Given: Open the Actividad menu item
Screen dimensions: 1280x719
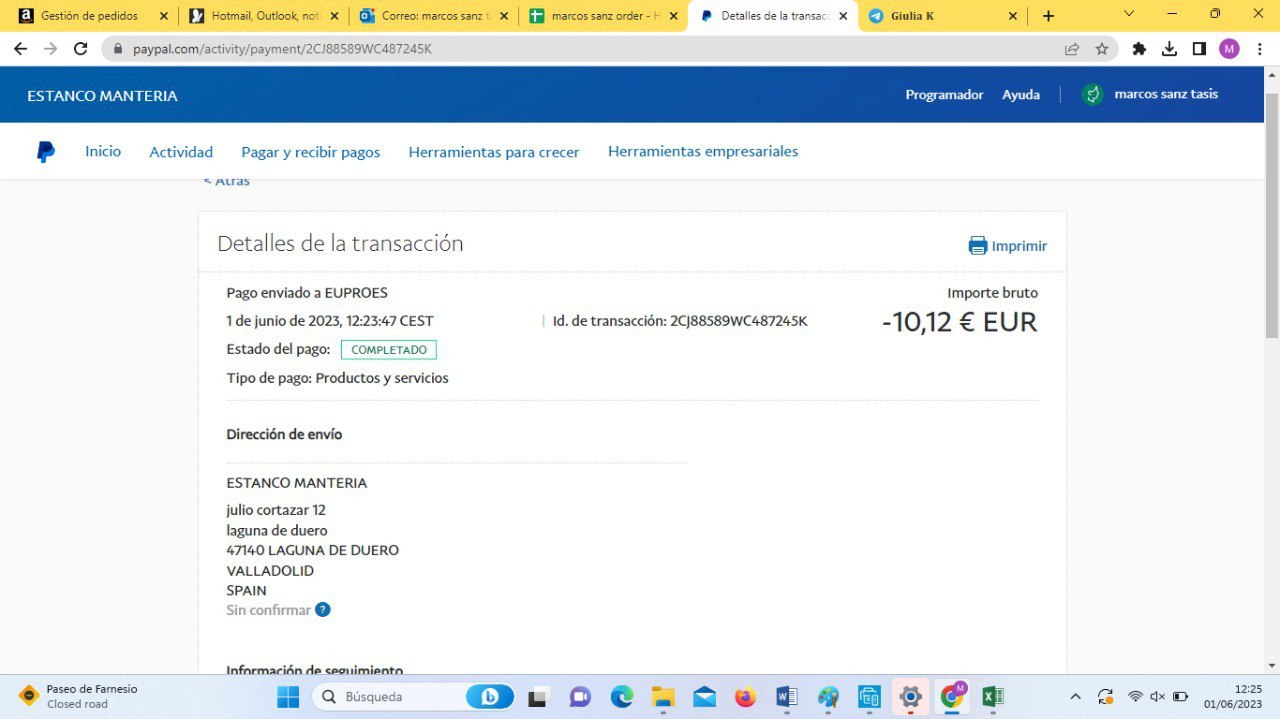Looking at the screenshot, I should tap(181, 152).
